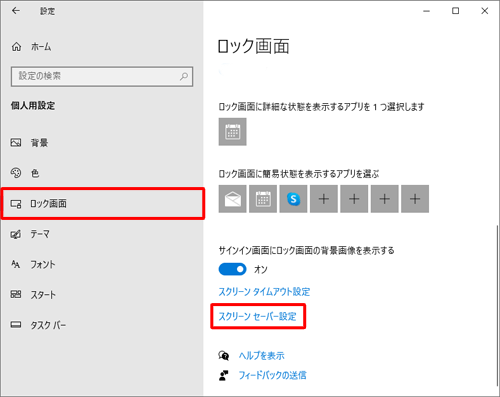Maximize the Settings window
500x397 pixels.
(455, 11)
